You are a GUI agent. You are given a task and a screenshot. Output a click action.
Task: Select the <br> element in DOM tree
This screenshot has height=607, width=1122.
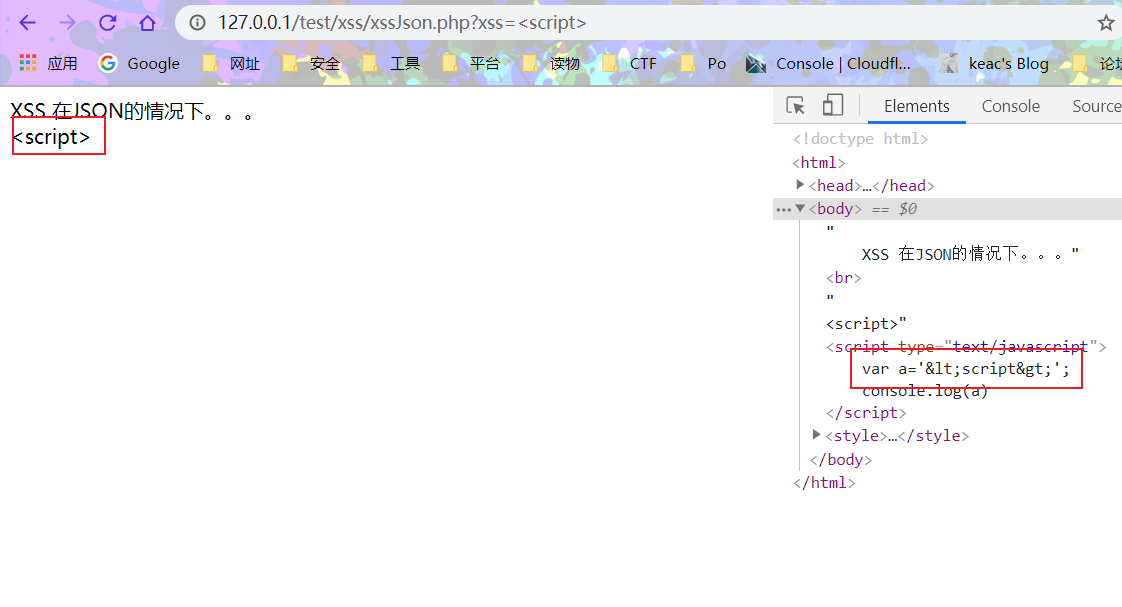point(844,278)
